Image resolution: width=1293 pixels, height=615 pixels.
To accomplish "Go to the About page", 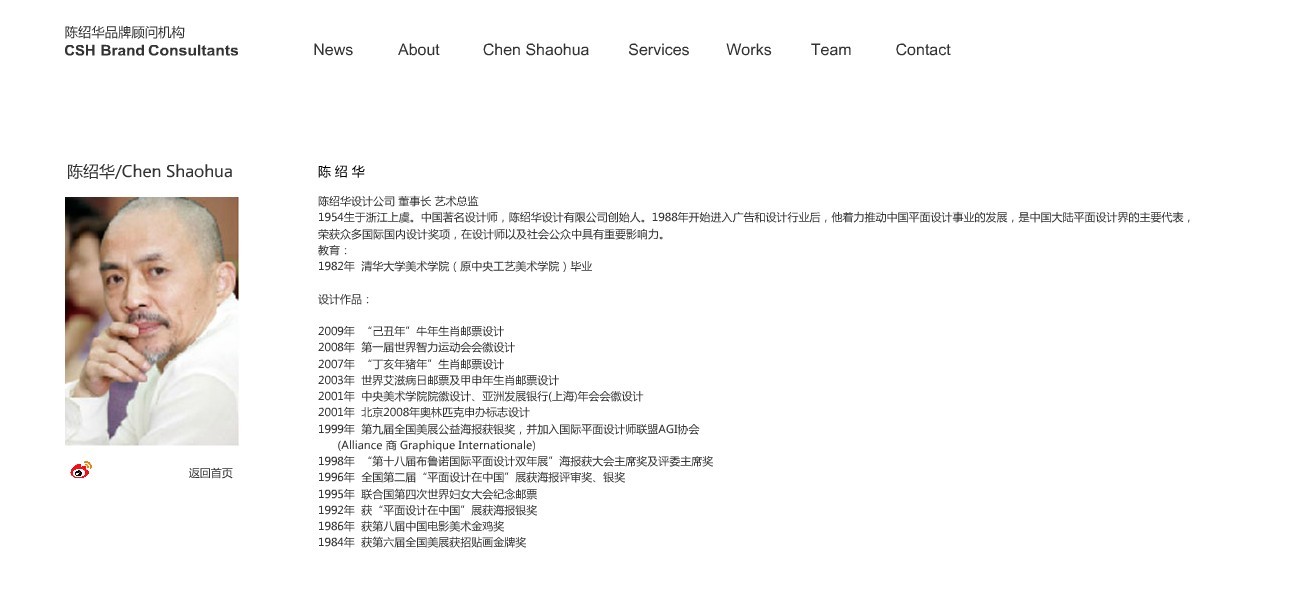I will click(418, 50).
